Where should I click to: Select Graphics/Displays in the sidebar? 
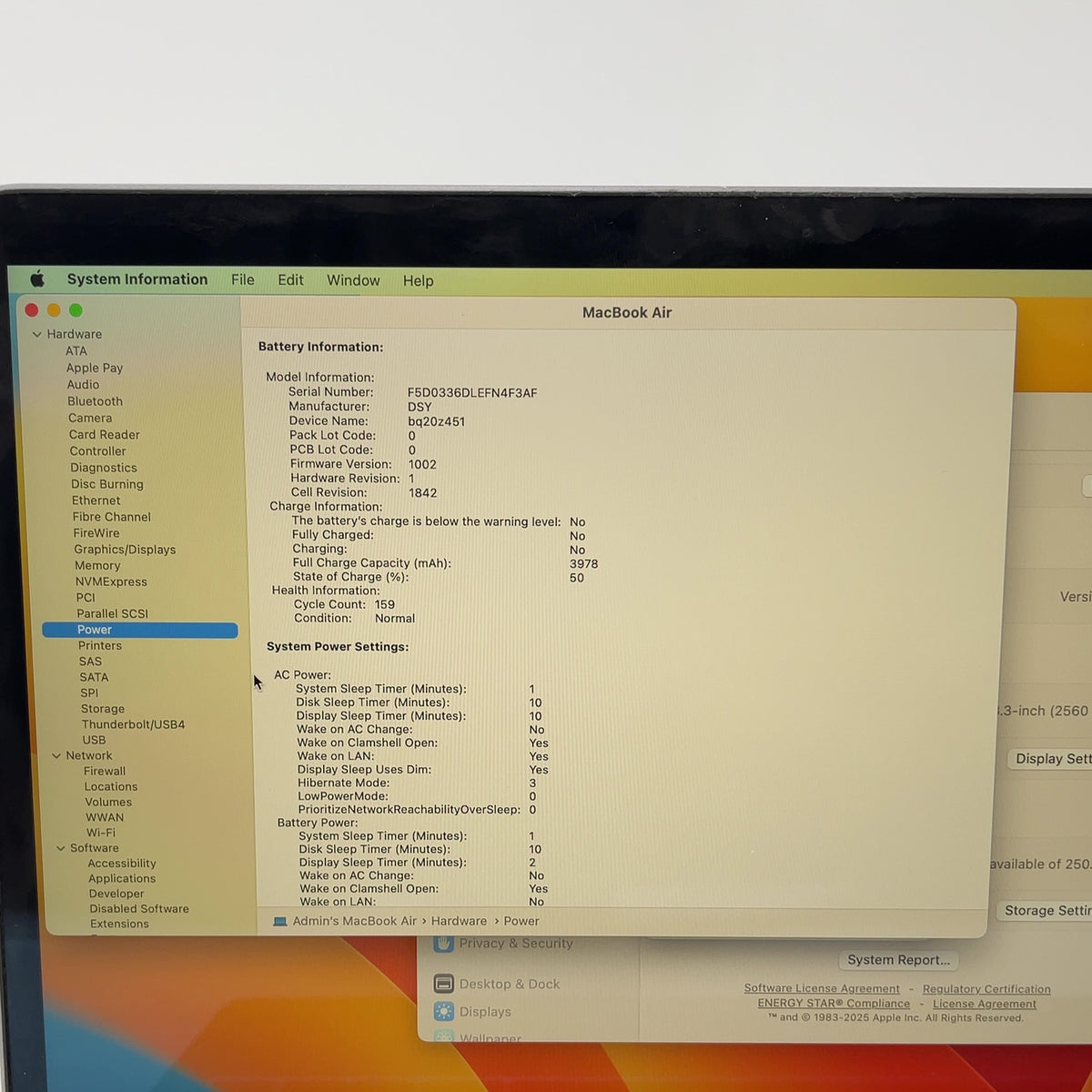[125, 550]
